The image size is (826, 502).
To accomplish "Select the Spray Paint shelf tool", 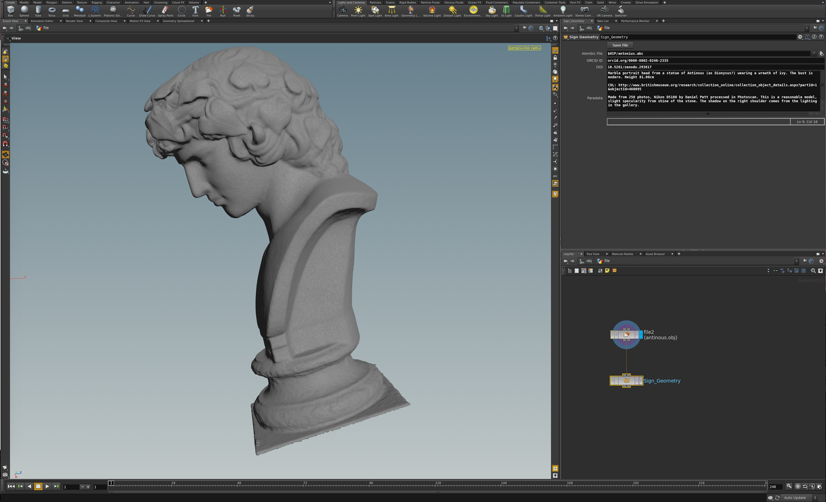I will tap(165, 11).
